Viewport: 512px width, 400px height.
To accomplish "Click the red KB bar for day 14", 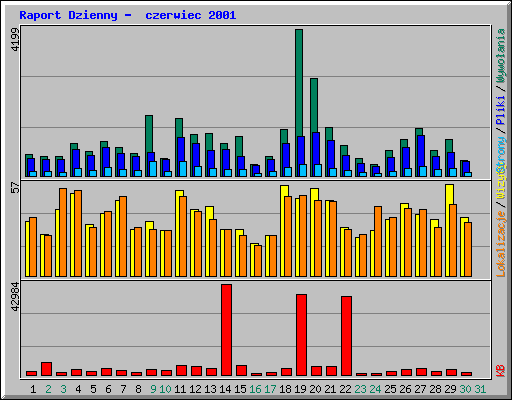I will click(x=227, y=330).
